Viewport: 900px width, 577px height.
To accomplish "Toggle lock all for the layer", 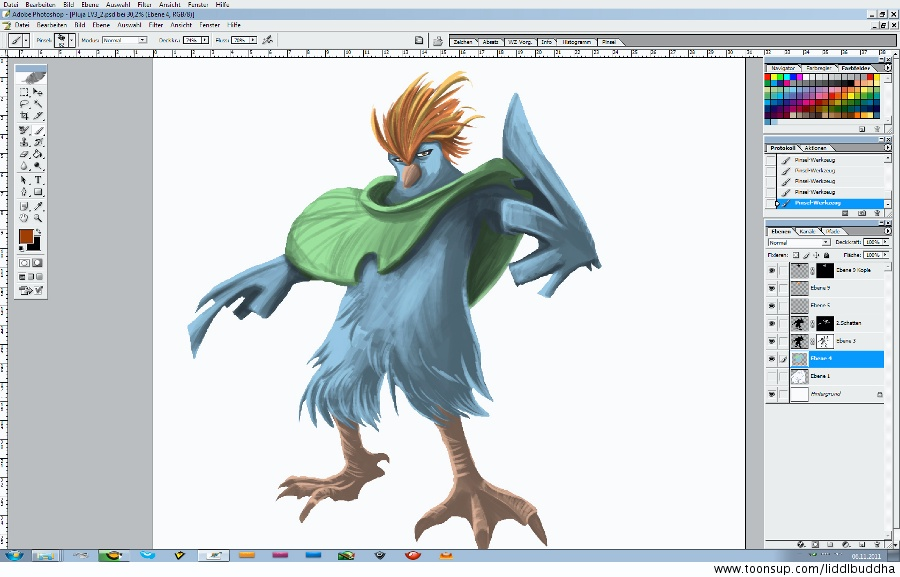I will coord(827,255).
